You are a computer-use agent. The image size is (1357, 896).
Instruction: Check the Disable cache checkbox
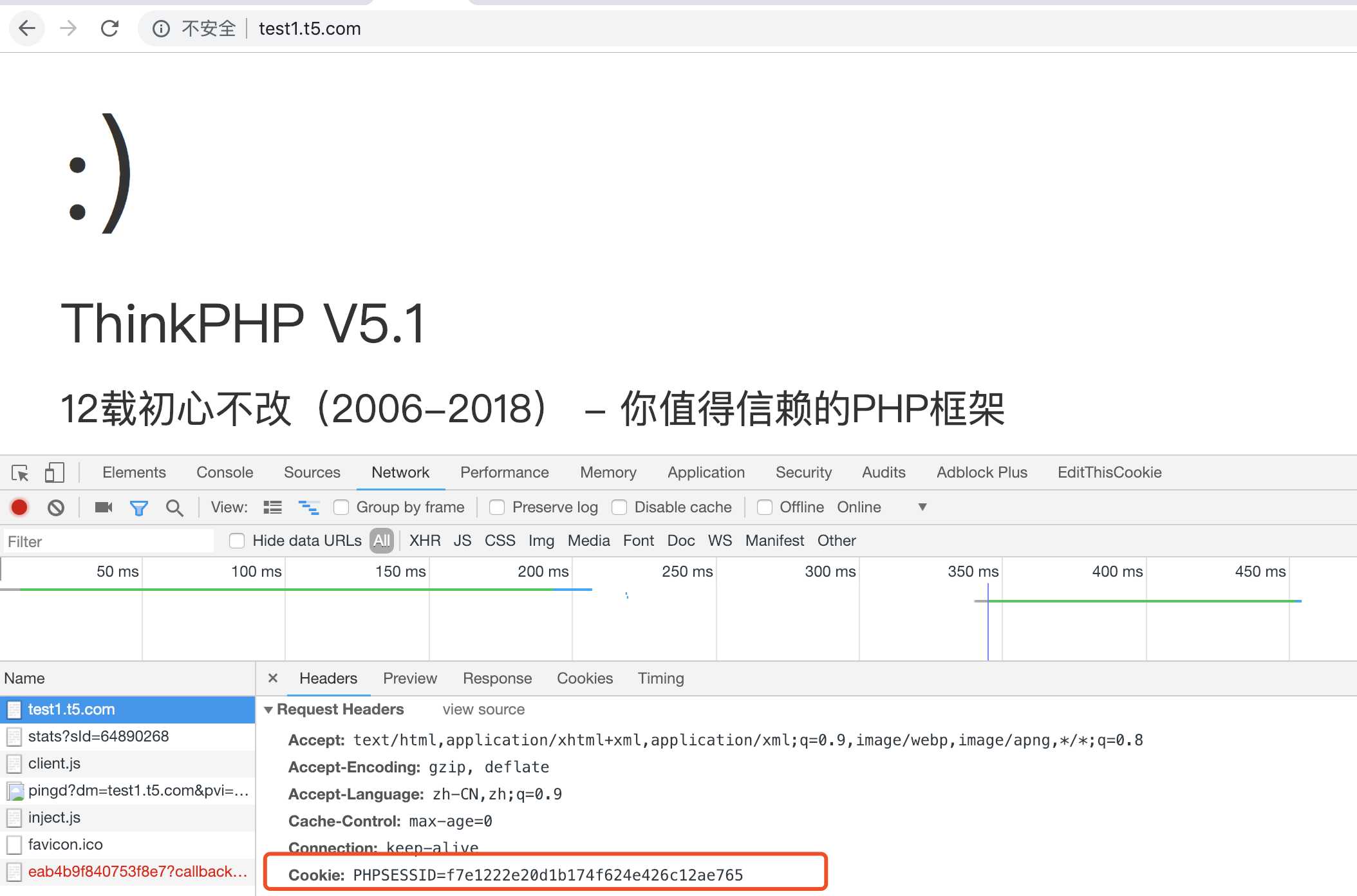click(x=619, y=508)
